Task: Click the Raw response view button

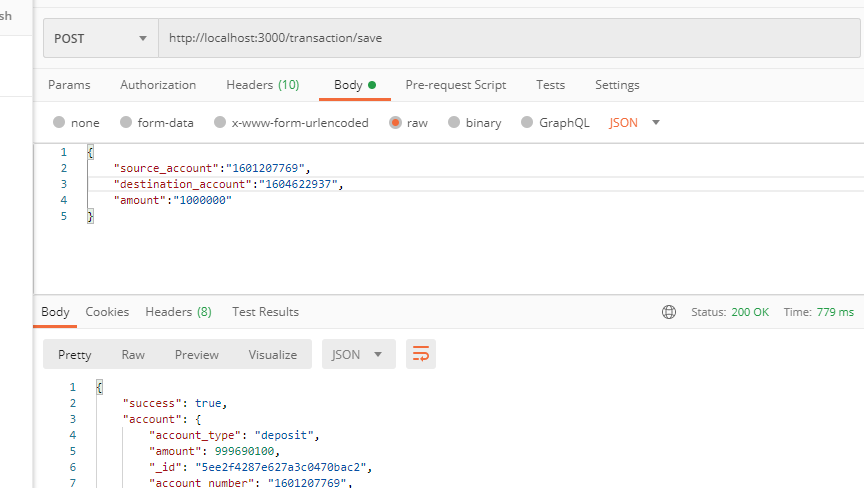Action: 133,354
